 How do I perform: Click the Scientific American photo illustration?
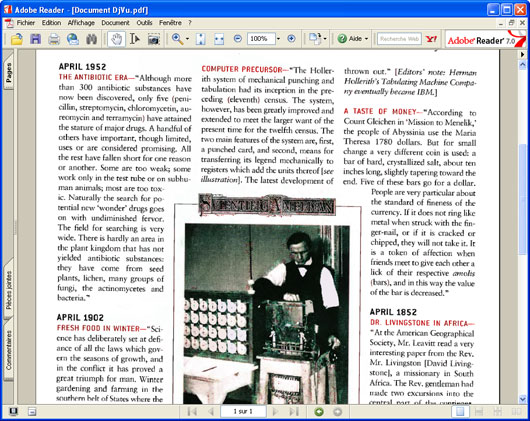tap(267, 314)
